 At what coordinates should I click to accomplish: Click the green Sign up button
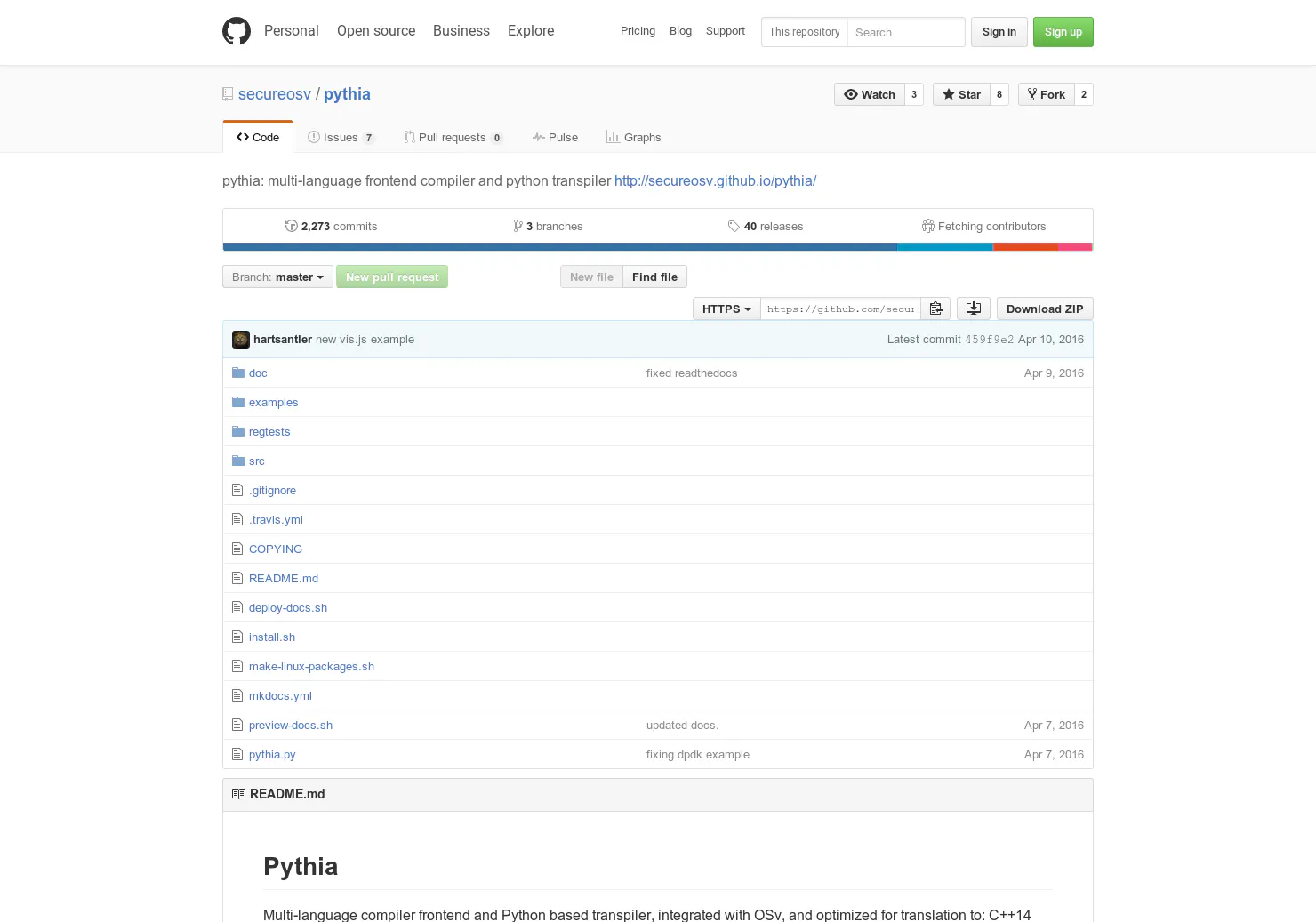1063,32
